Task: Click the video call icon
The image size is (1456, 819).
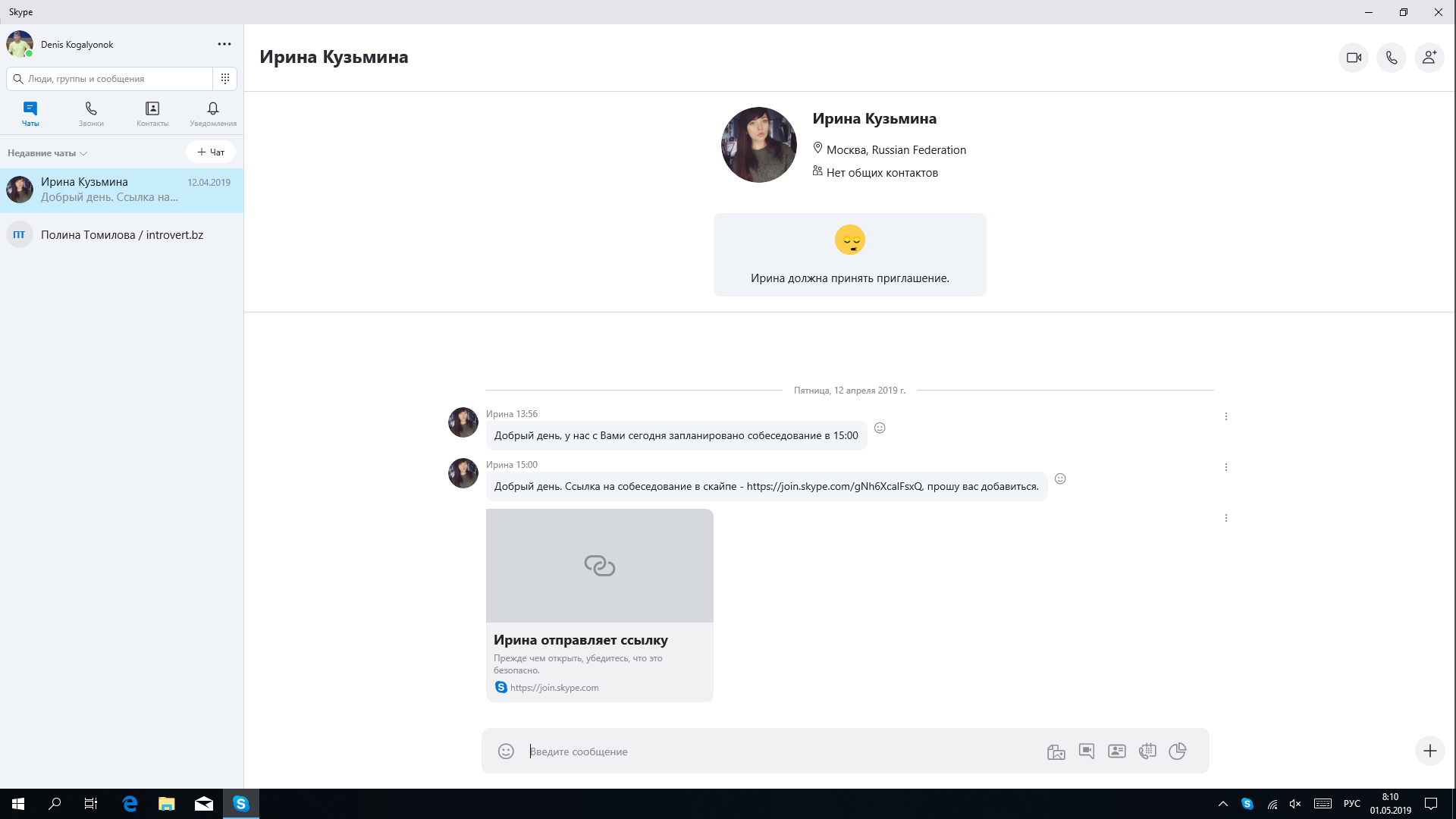Action: pyautogui.click(x=1353, y=57)
